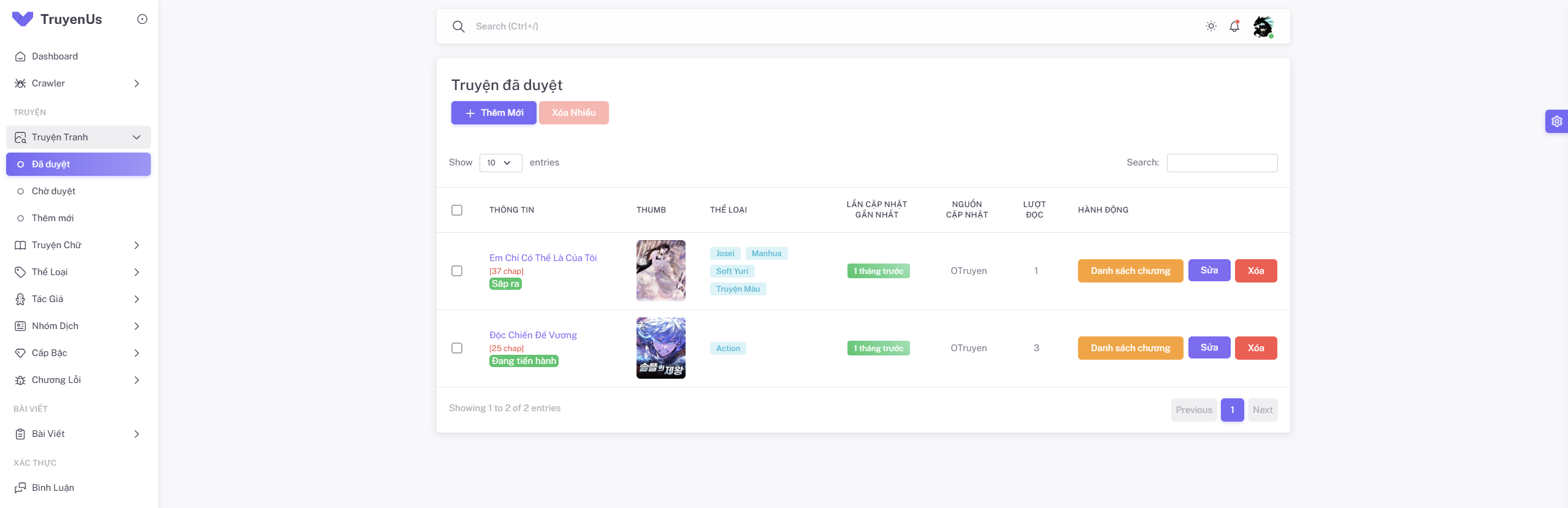The image size is (1568, 508).
Task: Open the Show entries dropdown
Action: [x=500, y=163]
